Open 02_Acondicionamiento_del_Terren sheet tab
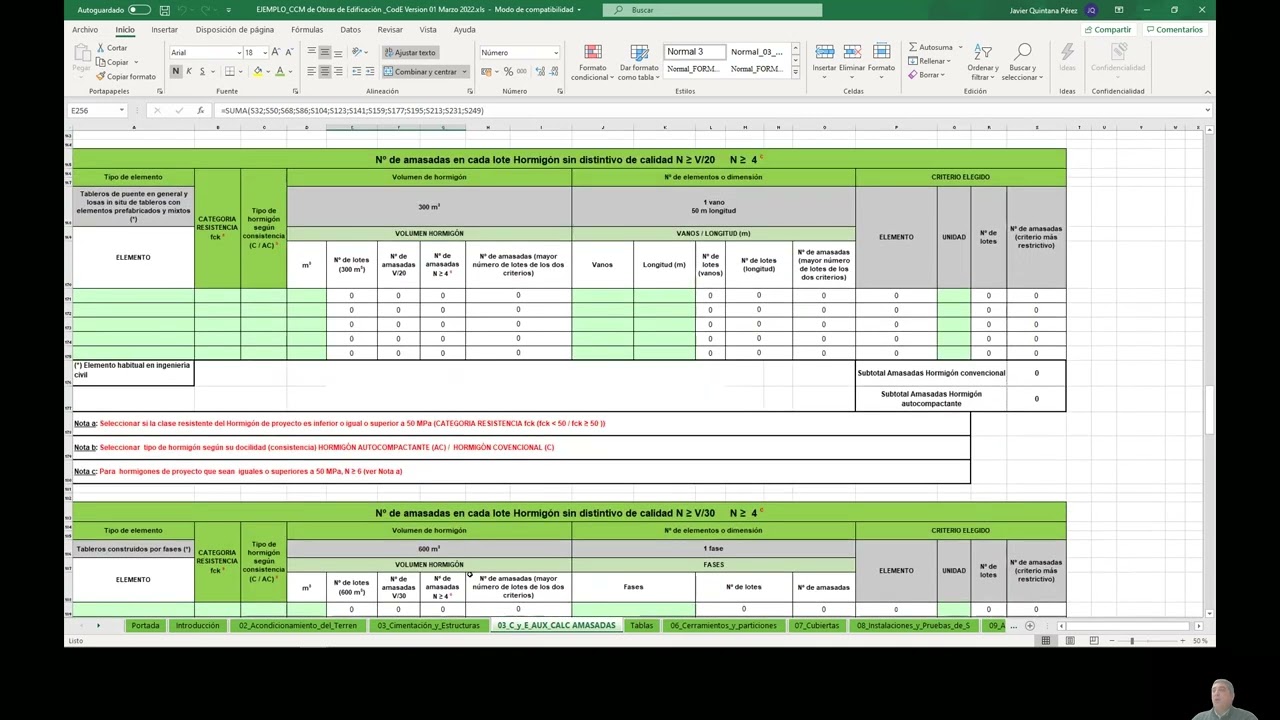Viewport: 1280px width, 720px height. coord(297,626)
